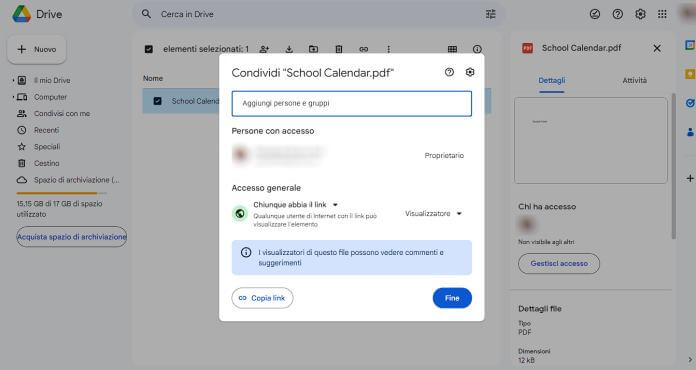The width and height of the screenshot is (696, 370).
Task: Open the Google apps grid
Action: [x=662, y=14]
